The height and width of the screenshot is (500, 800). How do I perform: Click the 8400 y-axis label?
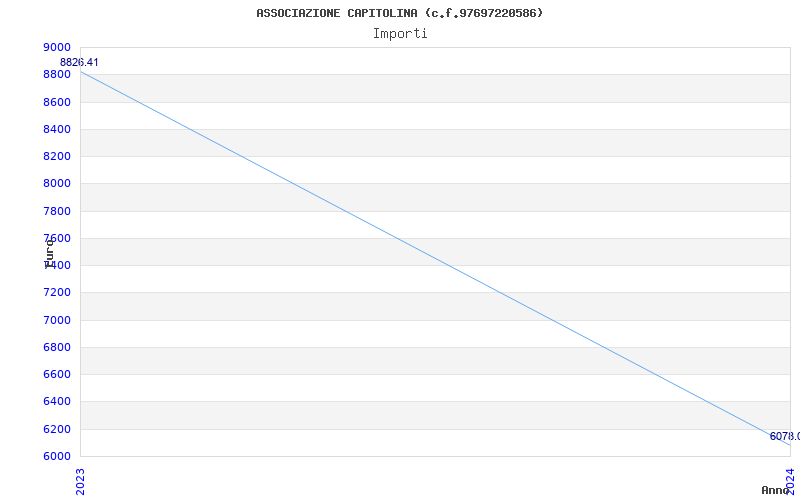(57, 129)
